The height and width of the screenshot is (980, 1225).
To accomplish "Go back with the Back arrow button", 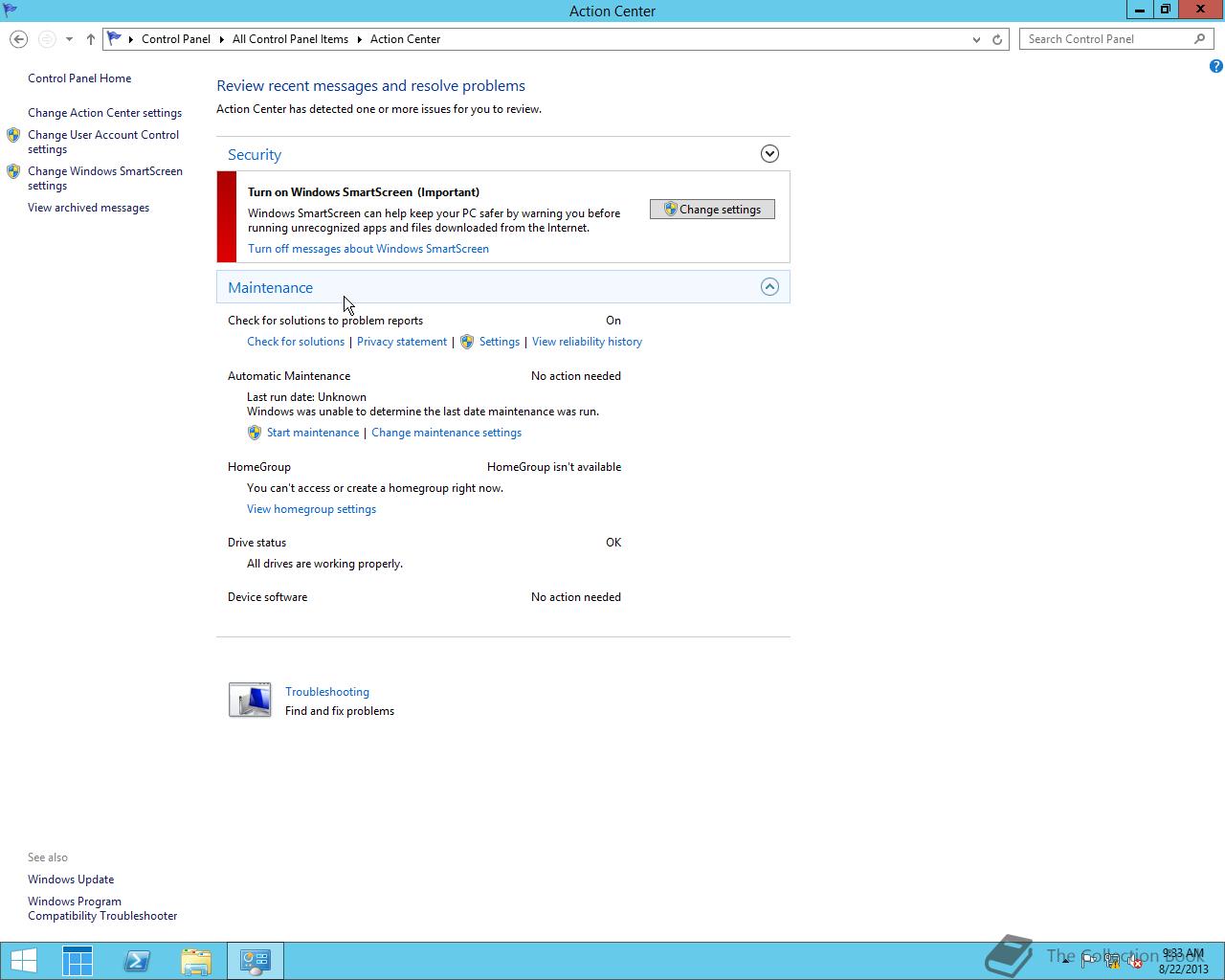I will (x=18, y=39).
